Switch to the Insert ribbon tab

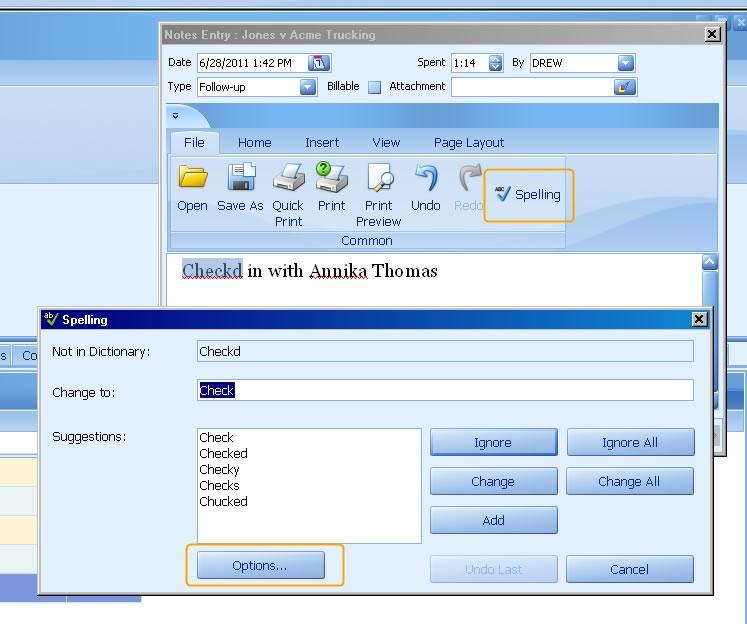point(322,142)
